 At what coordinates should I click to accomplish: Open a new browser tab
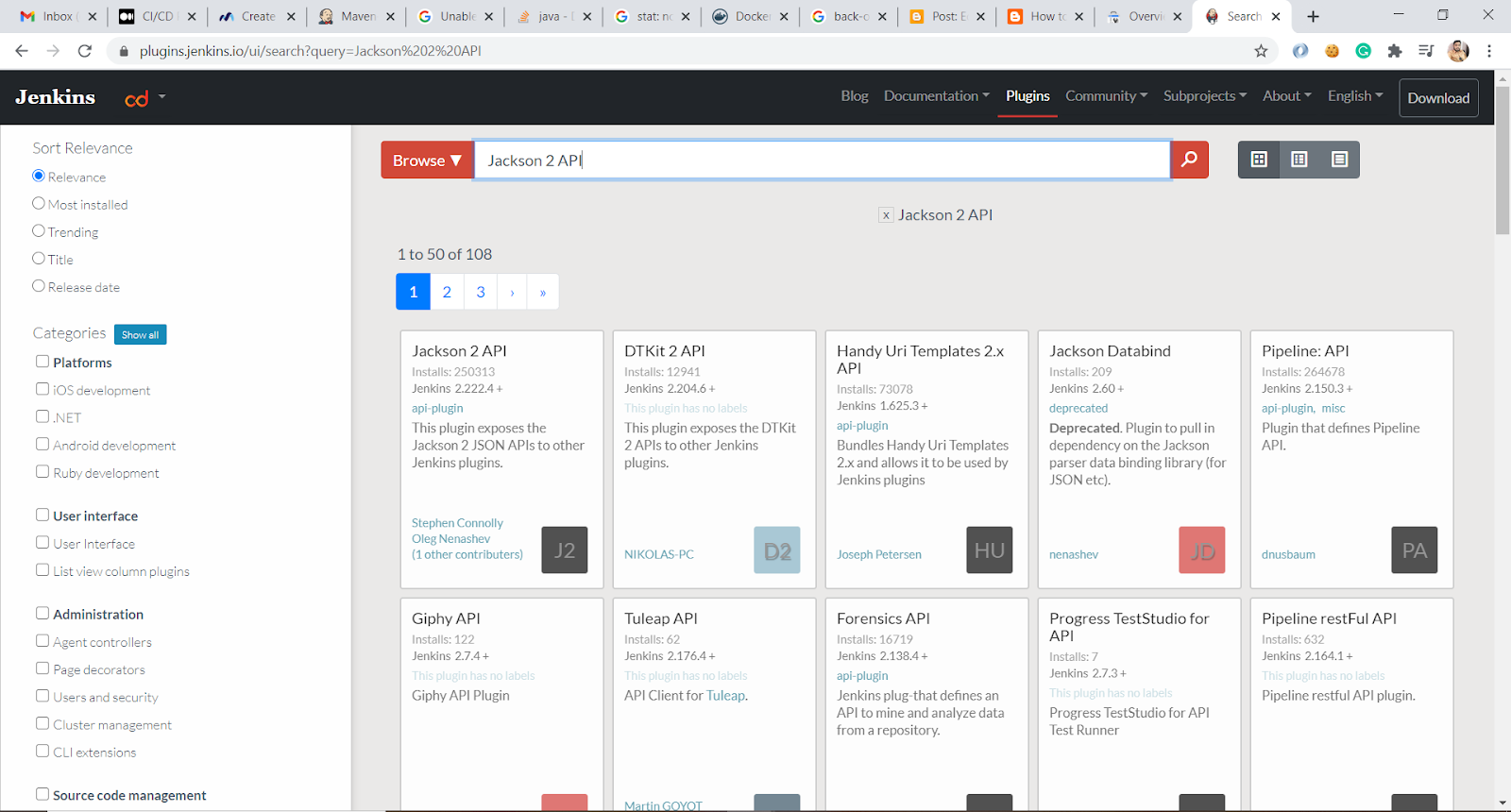(1313, 16)
